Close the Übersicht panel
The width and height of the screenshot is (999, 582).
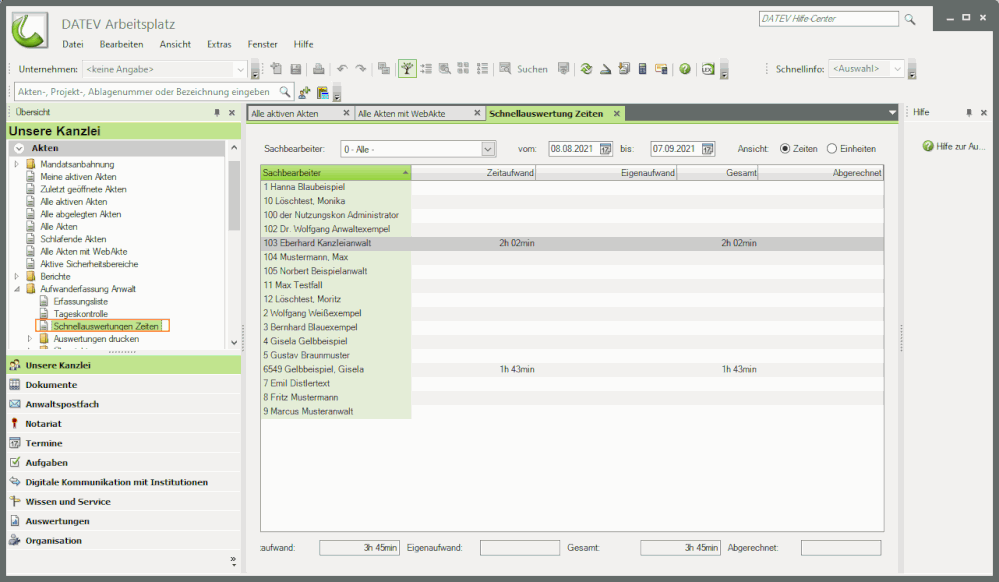232,112
